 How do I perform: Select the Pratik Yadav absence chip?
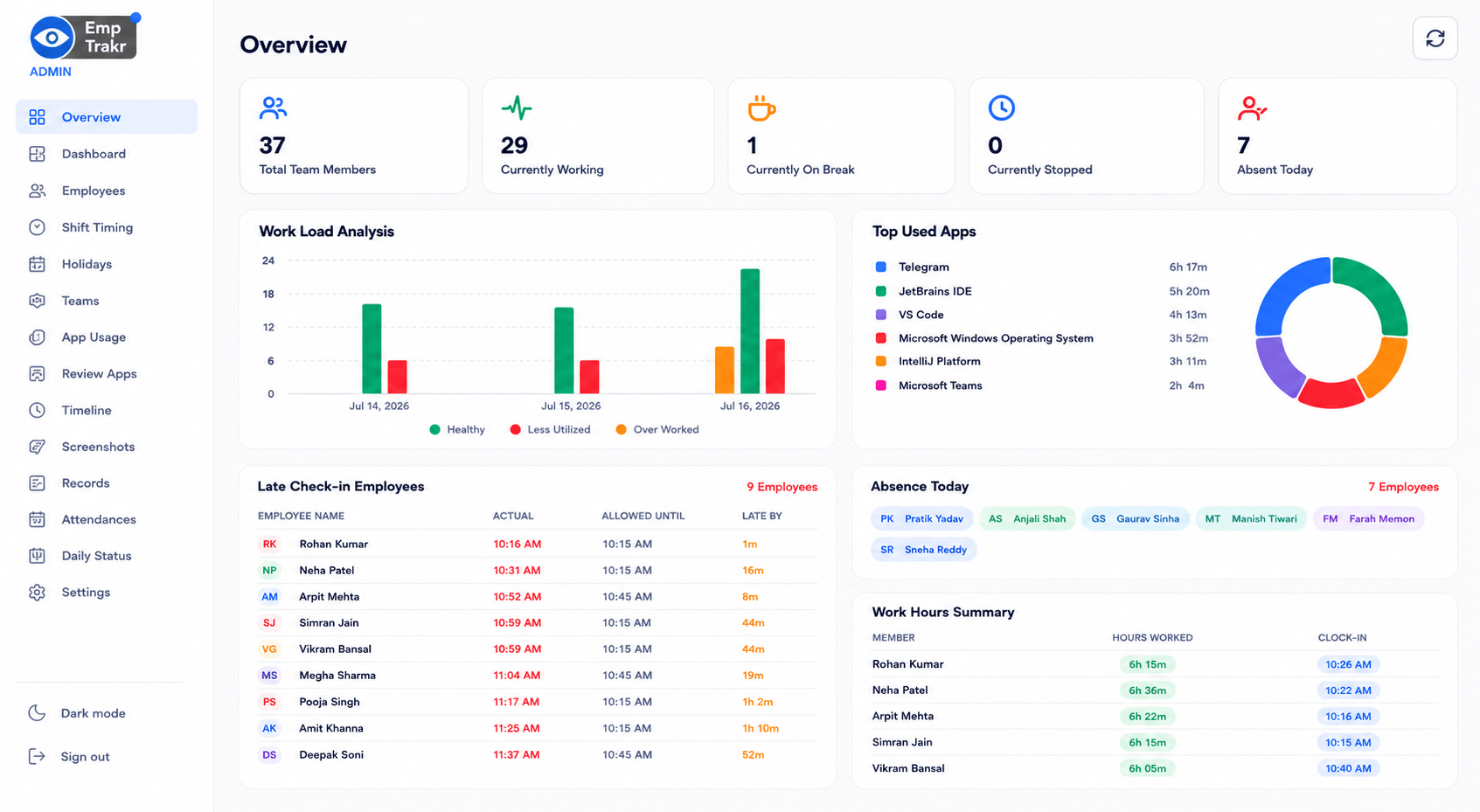pyautogui.click(x=922, y=519)
